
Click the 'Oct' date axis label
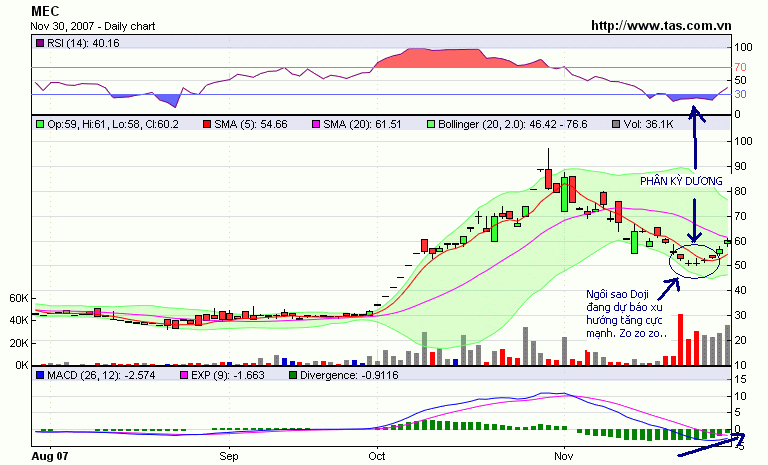point(377,456)
